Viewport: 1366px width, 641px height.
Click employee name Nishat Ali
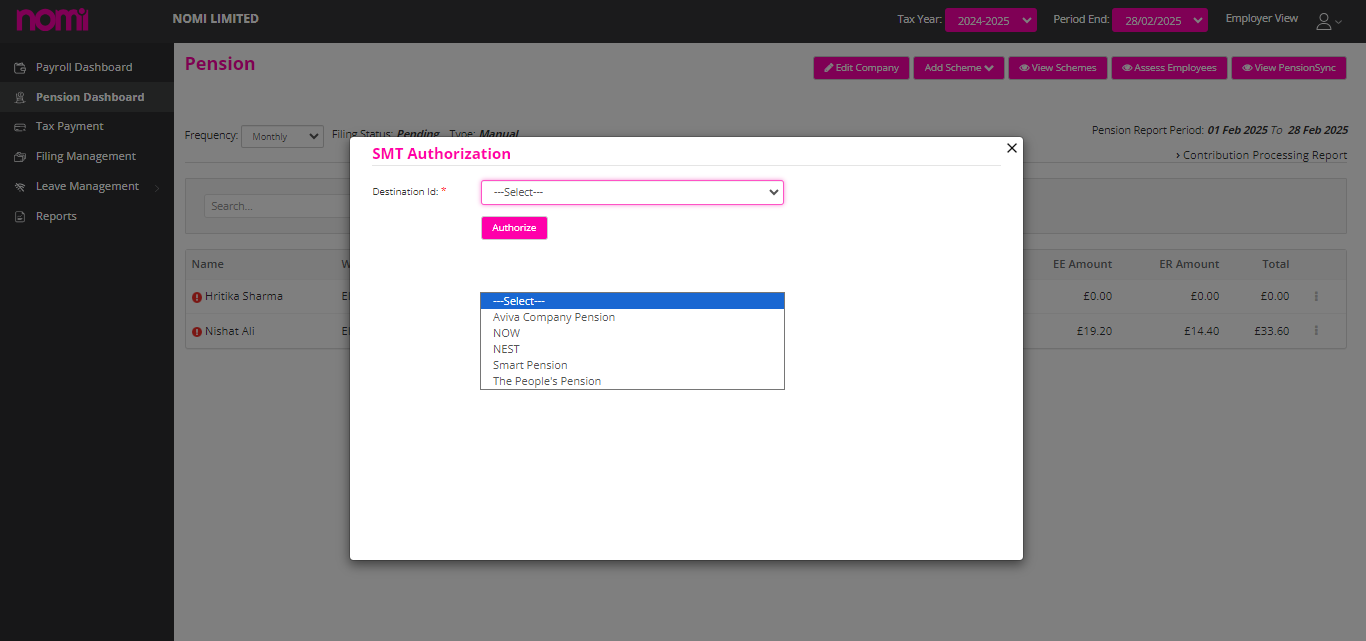tap(230, 332)
